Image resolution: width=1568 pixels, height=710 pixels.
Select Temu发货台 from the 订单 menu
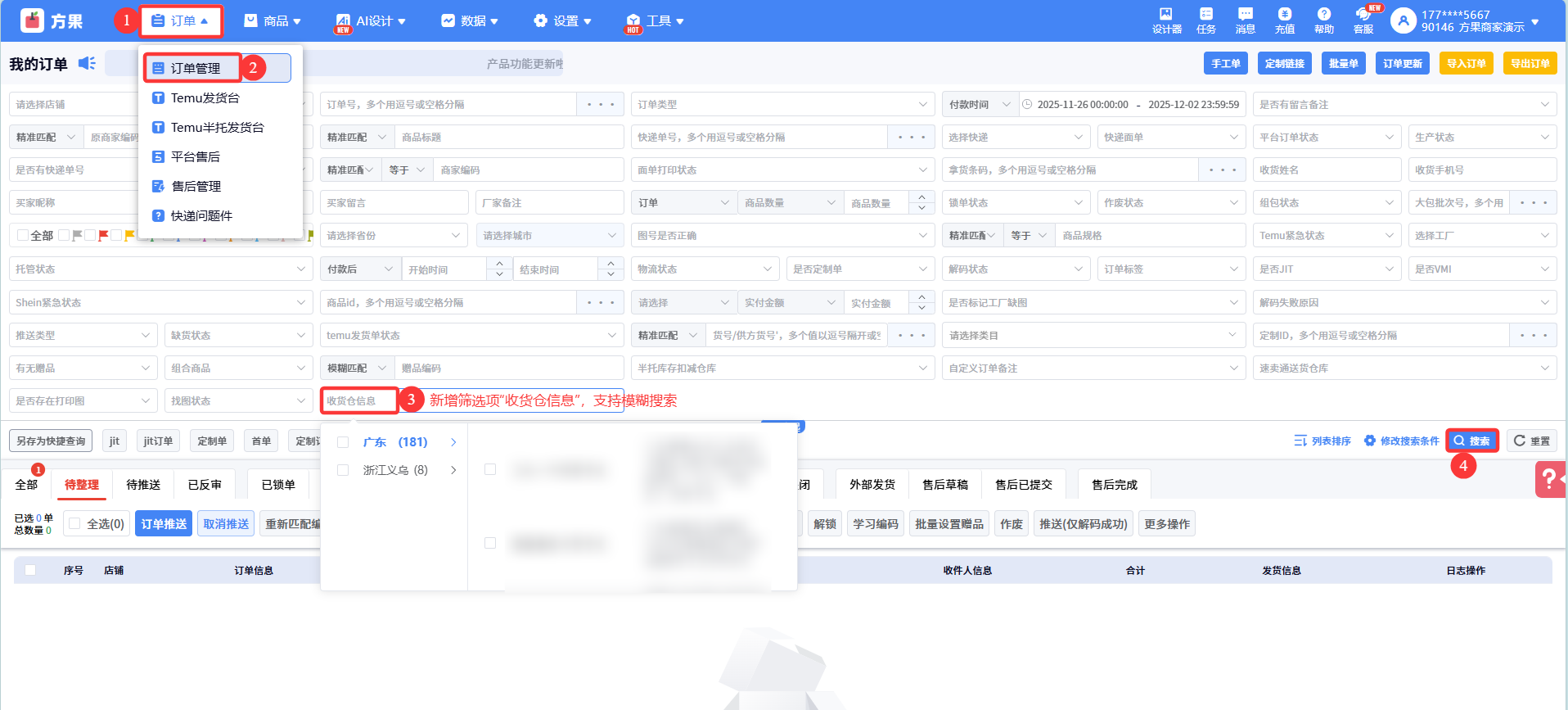205,98
